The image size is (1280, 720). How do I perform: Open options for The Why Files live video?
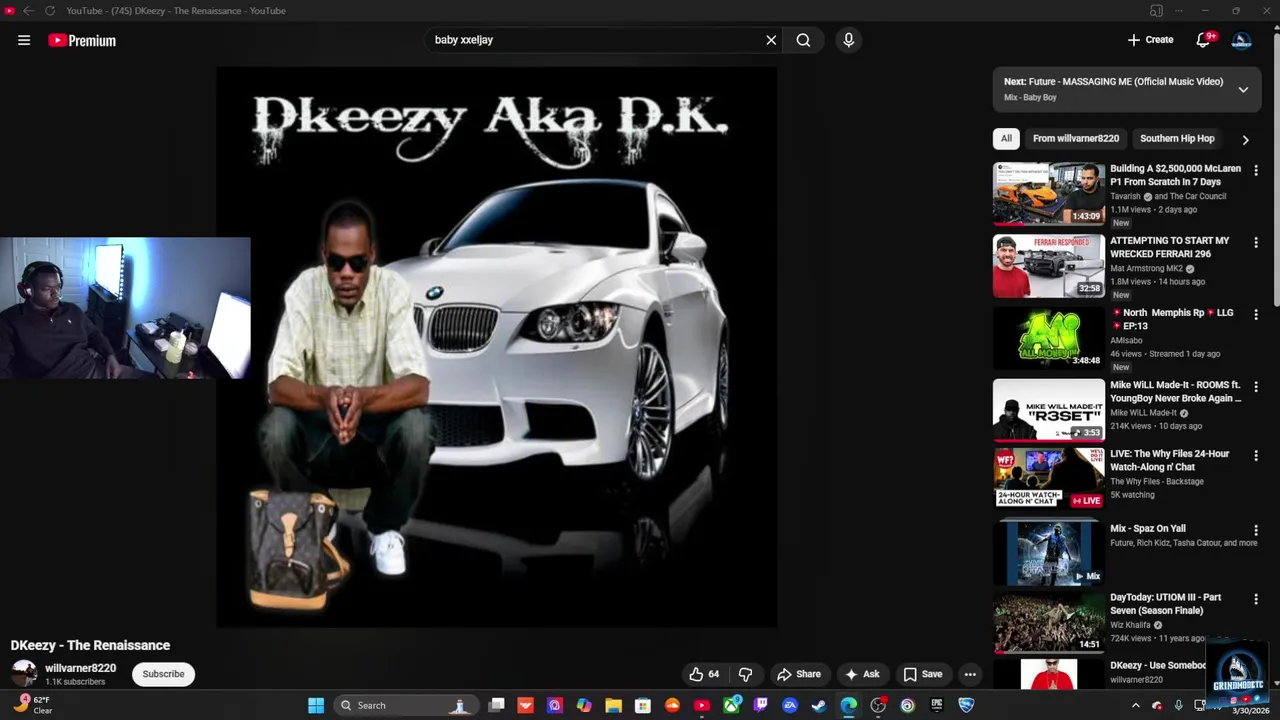(1256, 455)
